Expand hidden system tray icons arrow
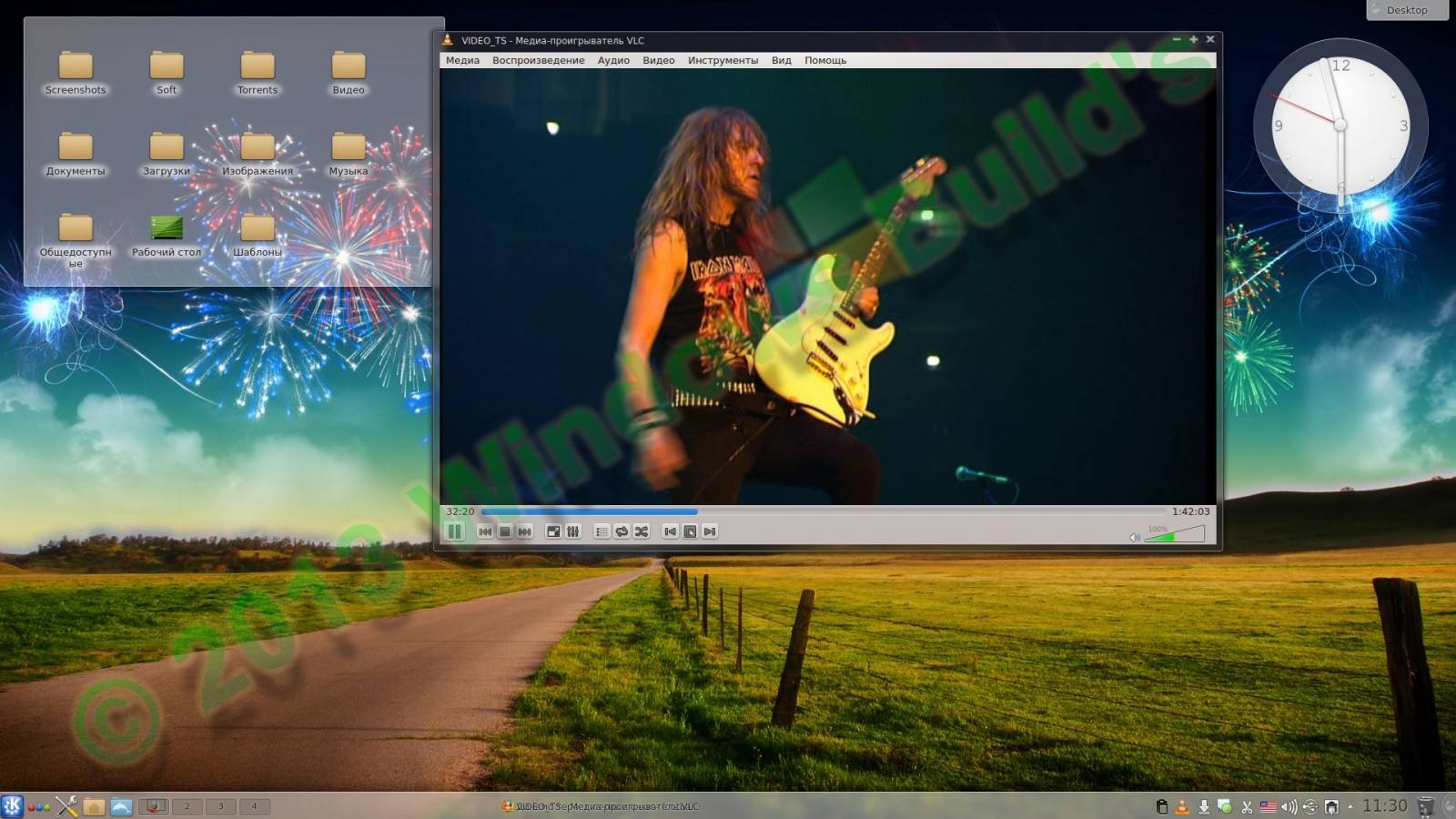Viewport: 1456px width, 819px height. click(x=1350, y=806)
